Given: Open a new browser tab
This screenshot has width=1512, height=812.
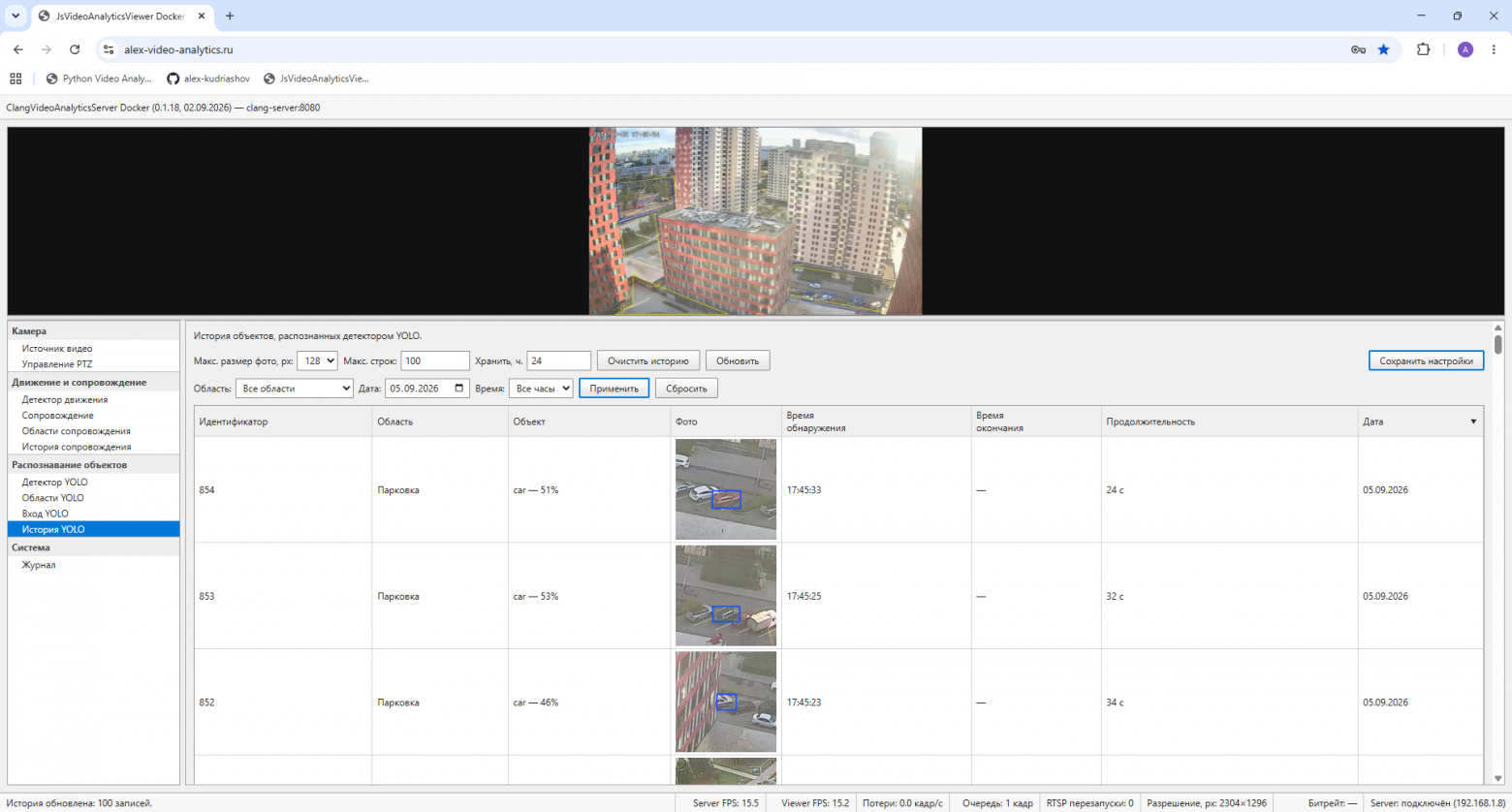Looking at the screenshot, I should click(230, 16).
